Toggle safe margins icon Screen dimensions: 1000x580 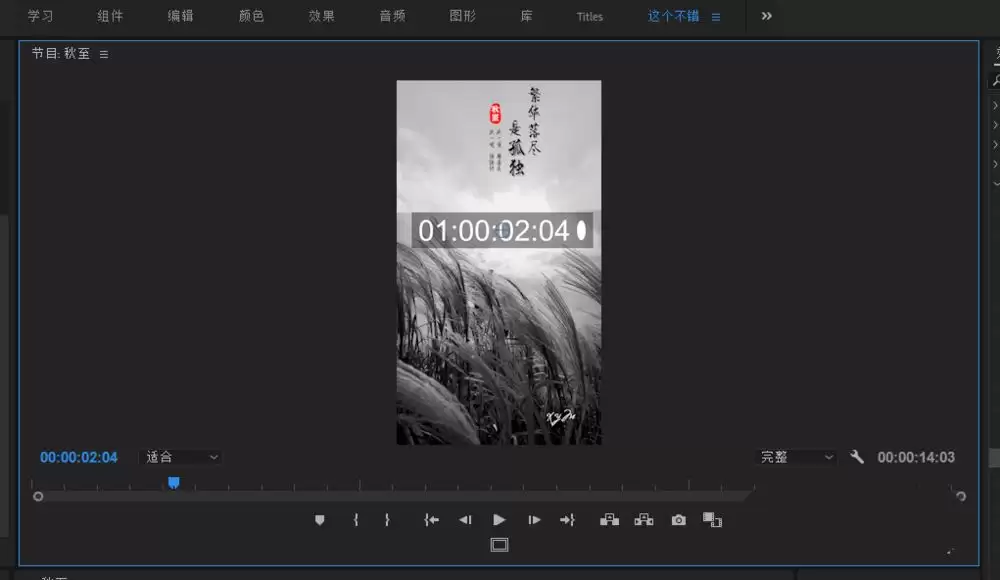tap(499, 545)
